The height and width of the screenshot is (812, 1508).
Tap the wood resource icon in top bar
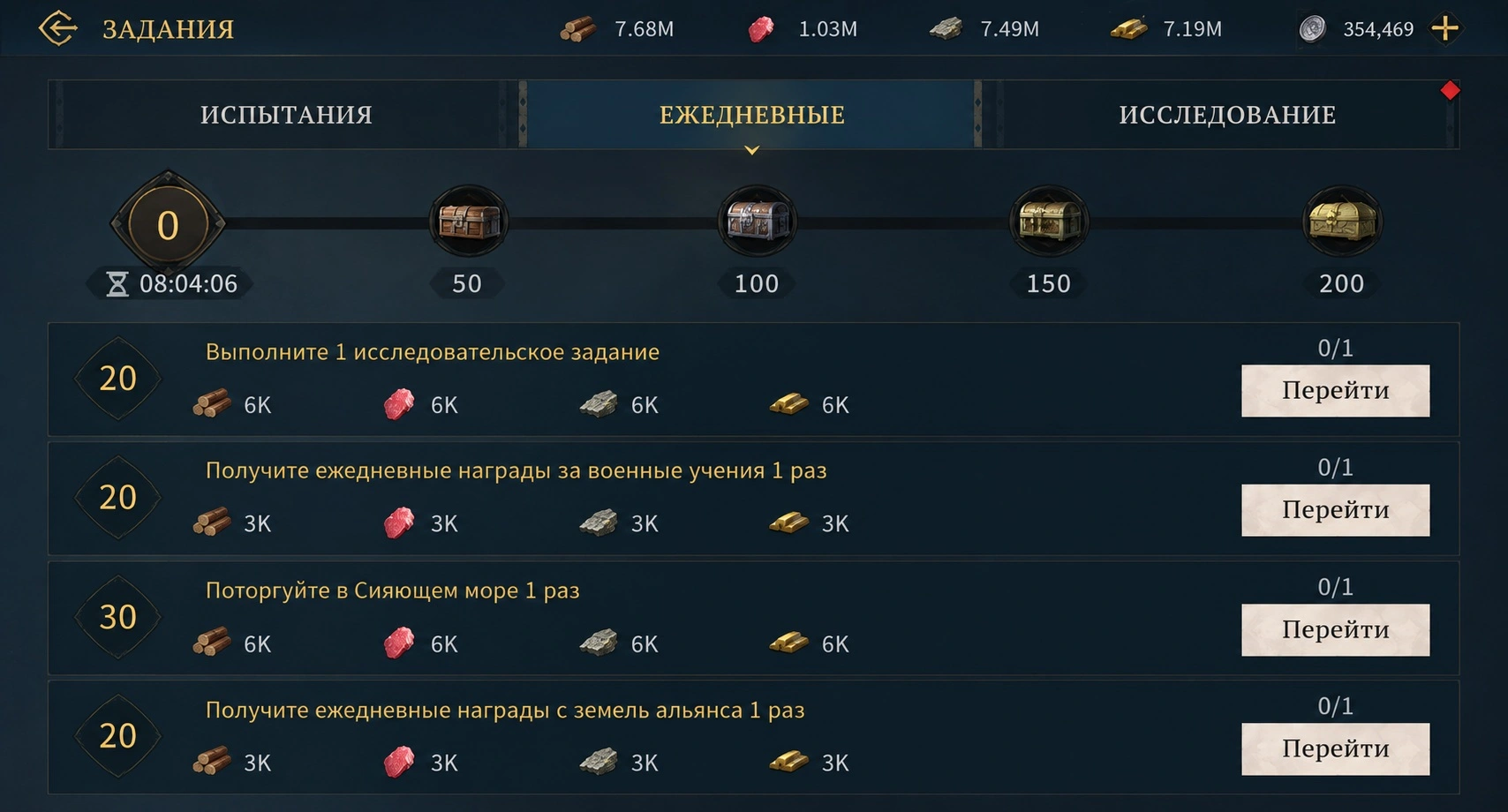point(578,29)
